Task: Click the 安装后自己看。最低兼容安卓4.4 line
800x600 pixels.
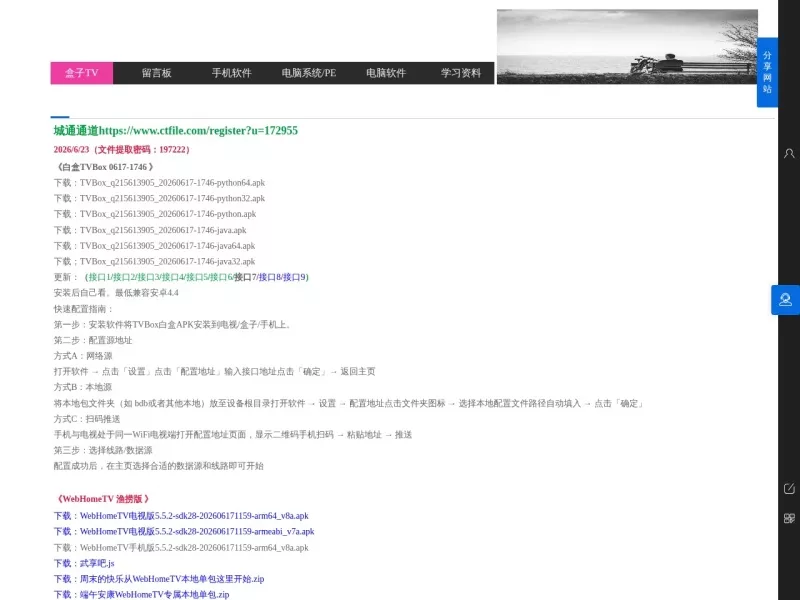Action: tap(116, 293)
